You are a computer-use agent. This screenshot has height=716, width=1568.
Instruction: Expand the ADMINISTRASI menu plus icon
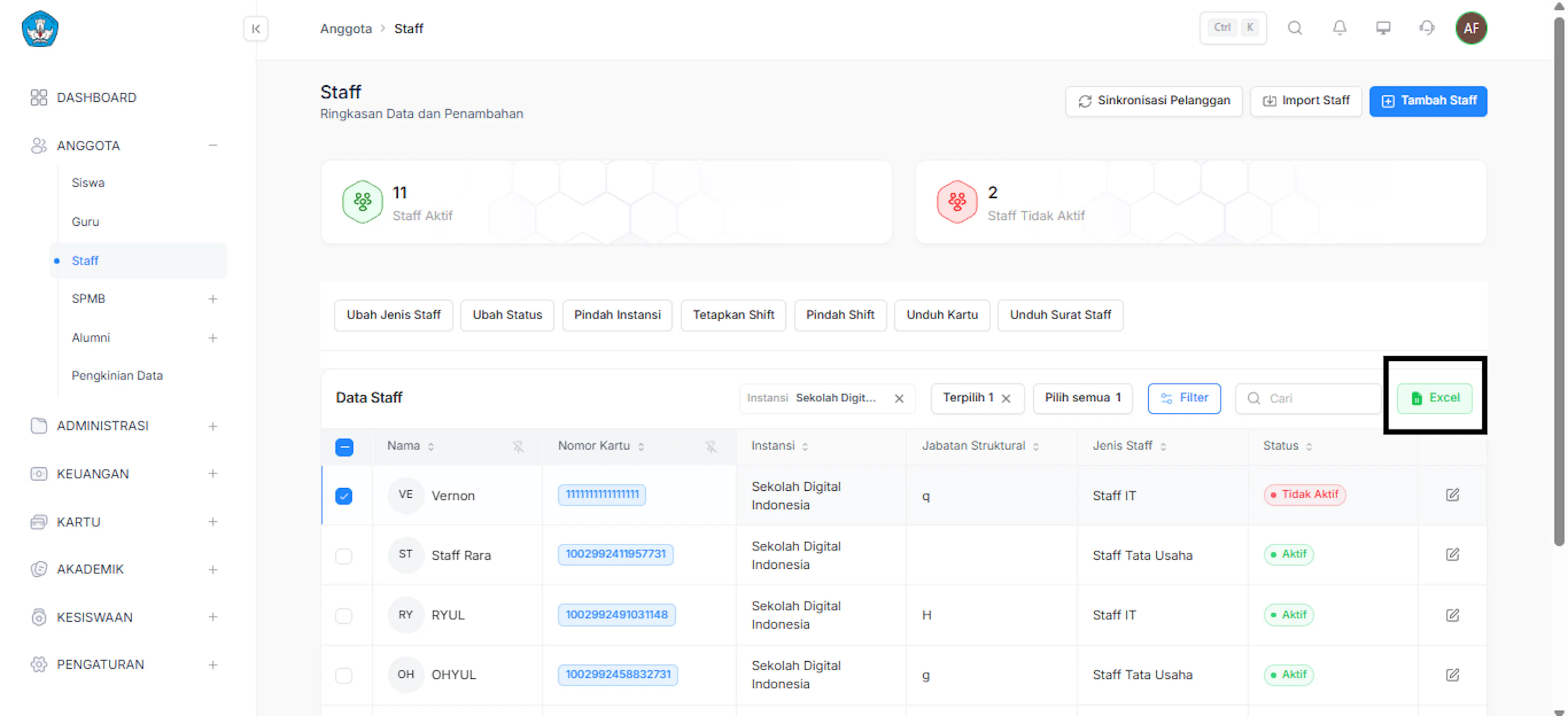(x=212, y=427)
